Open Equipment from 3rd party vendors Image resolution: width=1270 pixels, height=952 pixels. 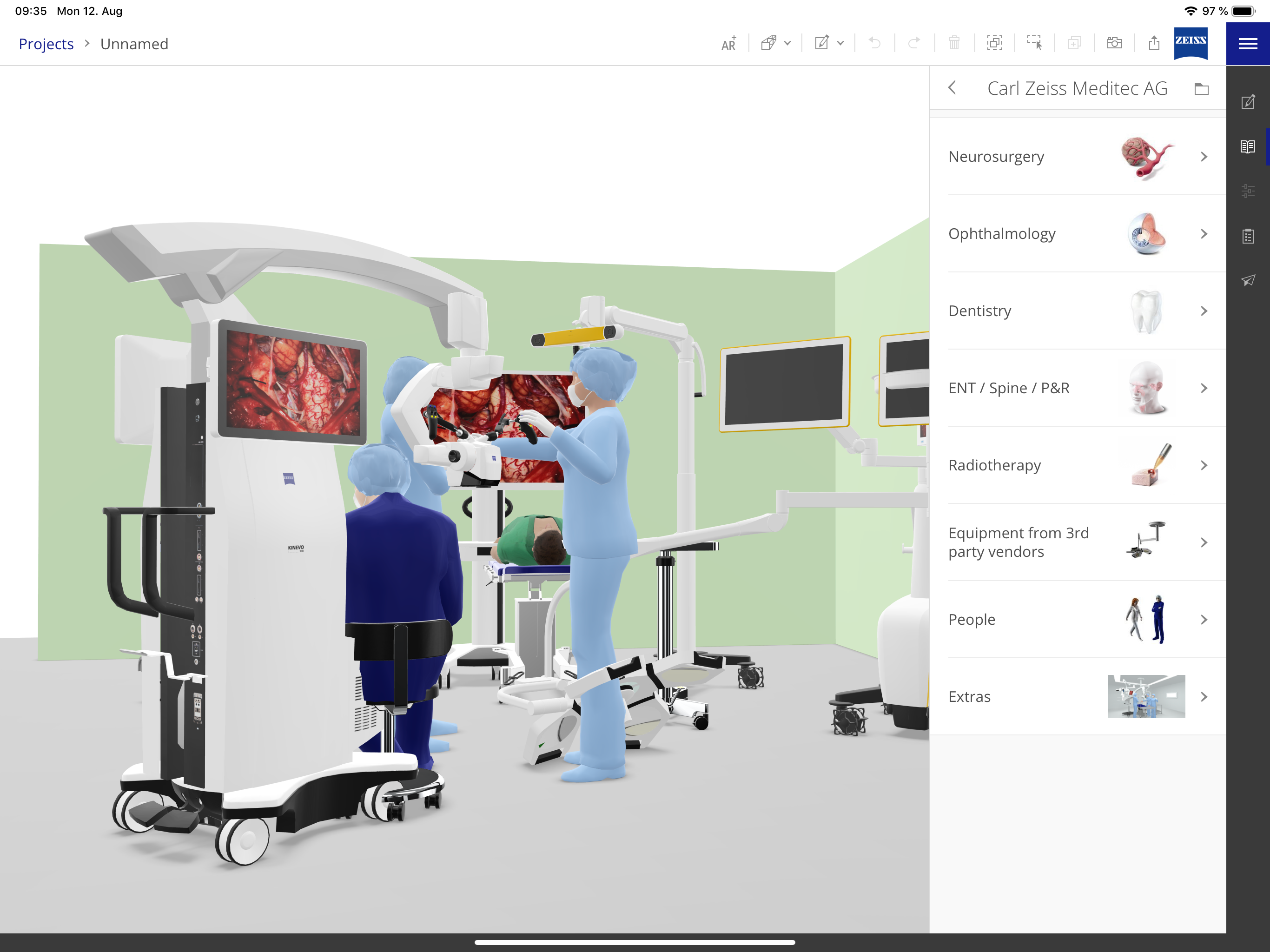pyautogui.click(x=1078, y=542)
